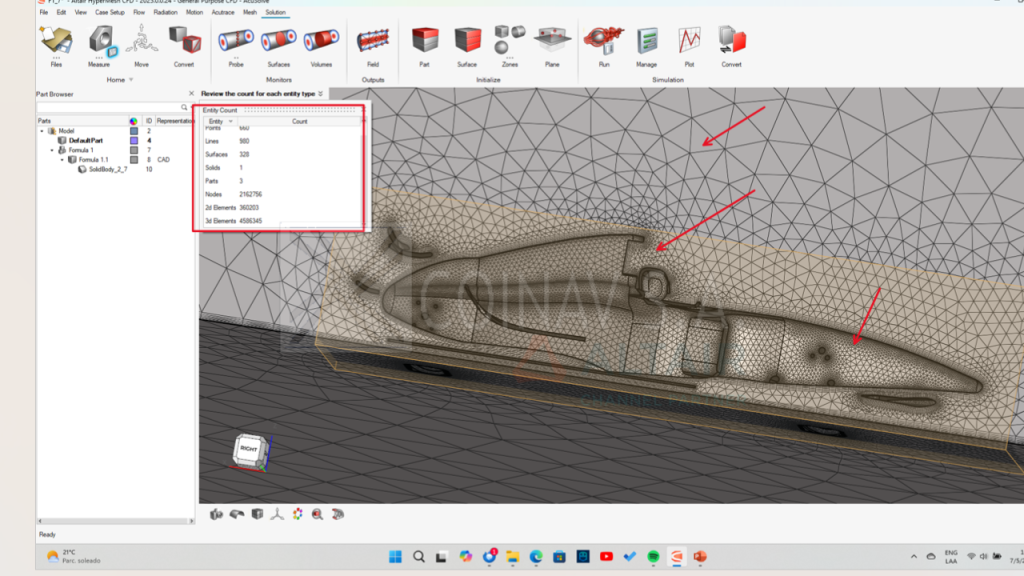Collapse the Formula 1.1 tree node
The width and height of the screenshot is (1024, 576).
[x=62, y=160]
